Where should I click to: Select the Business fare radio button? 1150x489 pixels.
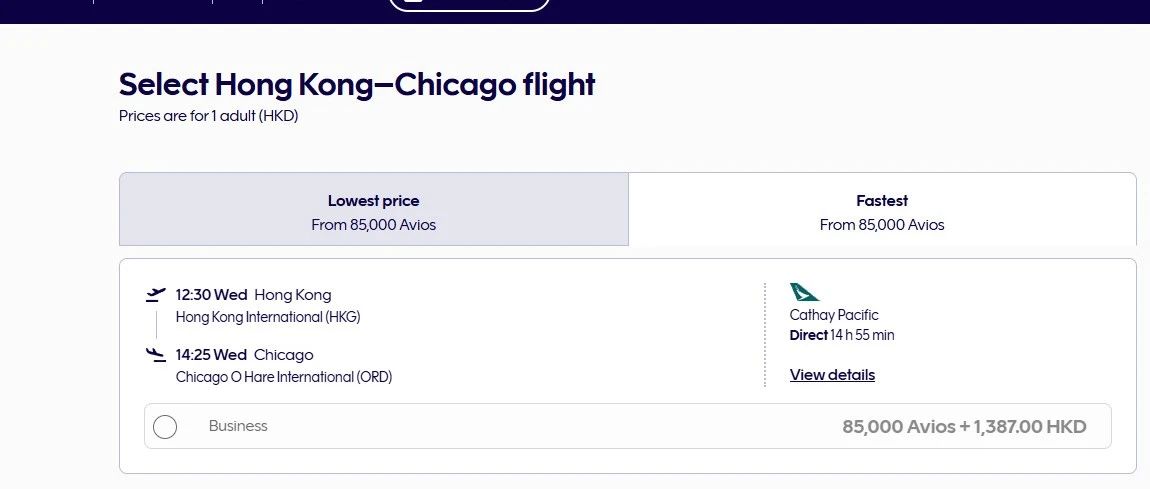point(165,427)
